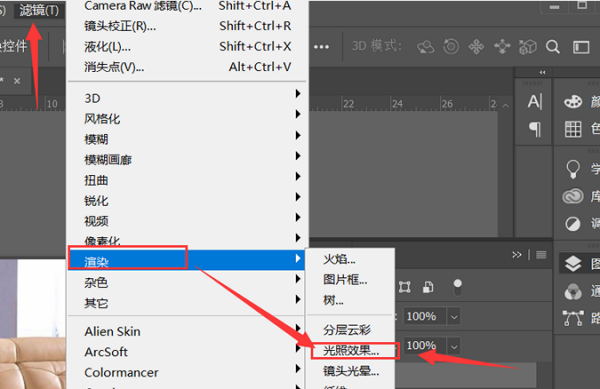600x389 pixels.
Task: Expand the 杂色 noise submenu
Action: 188,282
